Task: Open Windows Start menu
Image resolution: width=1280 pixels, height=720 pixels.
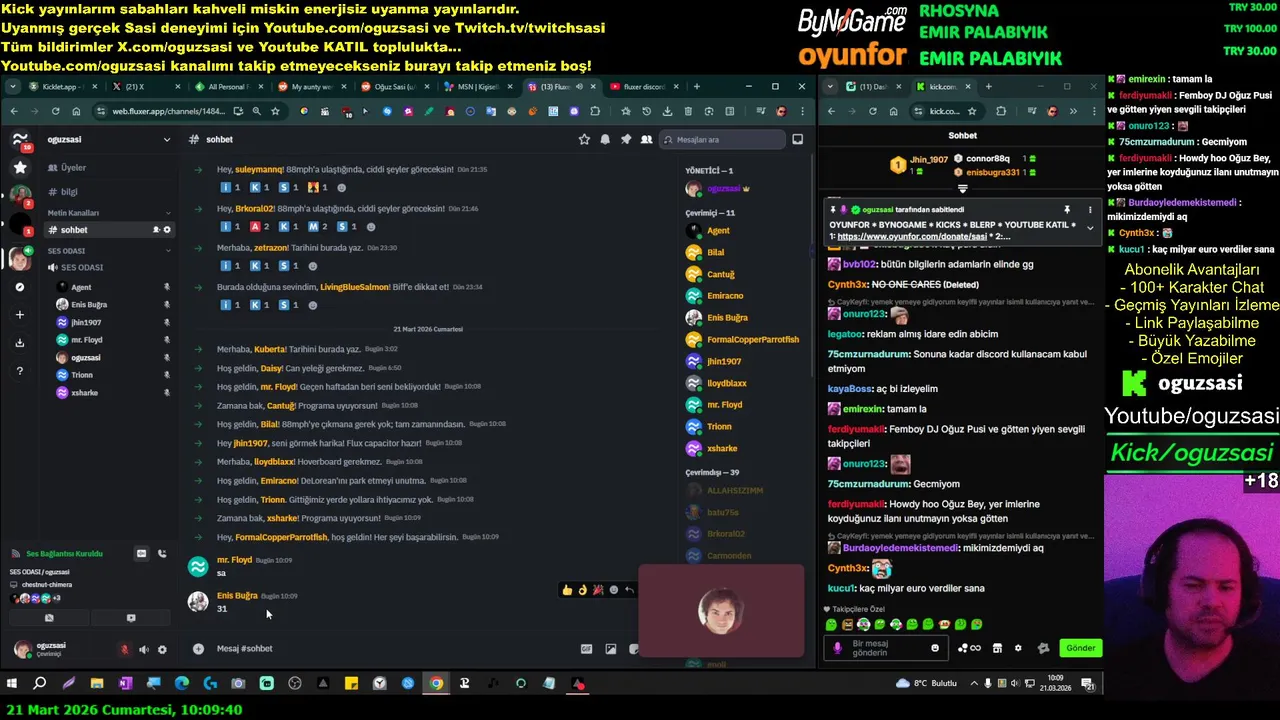Action: pos(12,684)
